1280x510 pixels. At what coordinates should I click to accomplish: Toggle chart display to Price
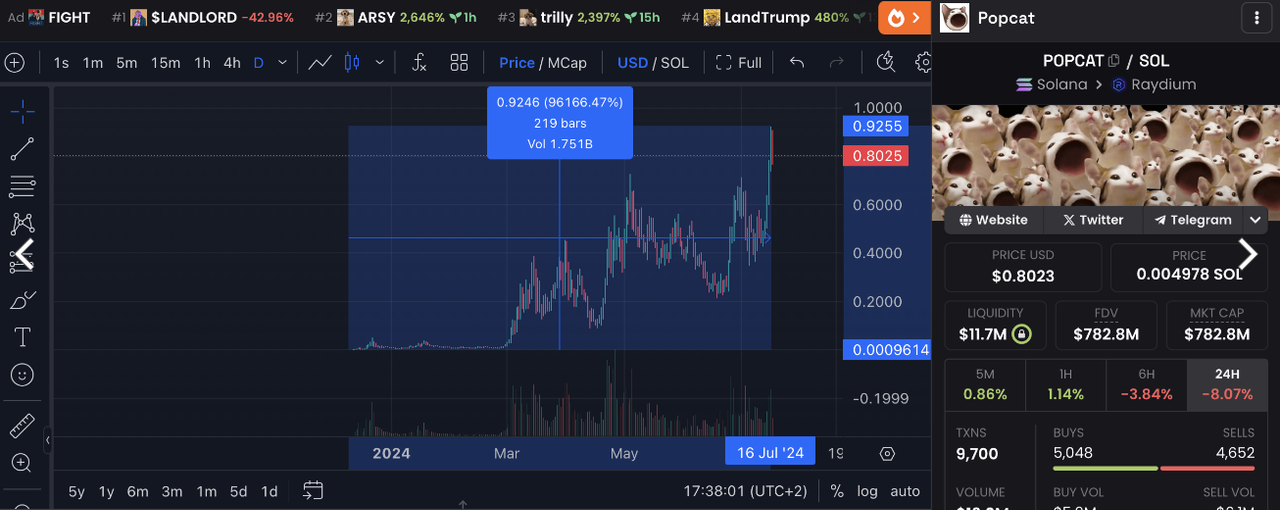coord(517,63)
